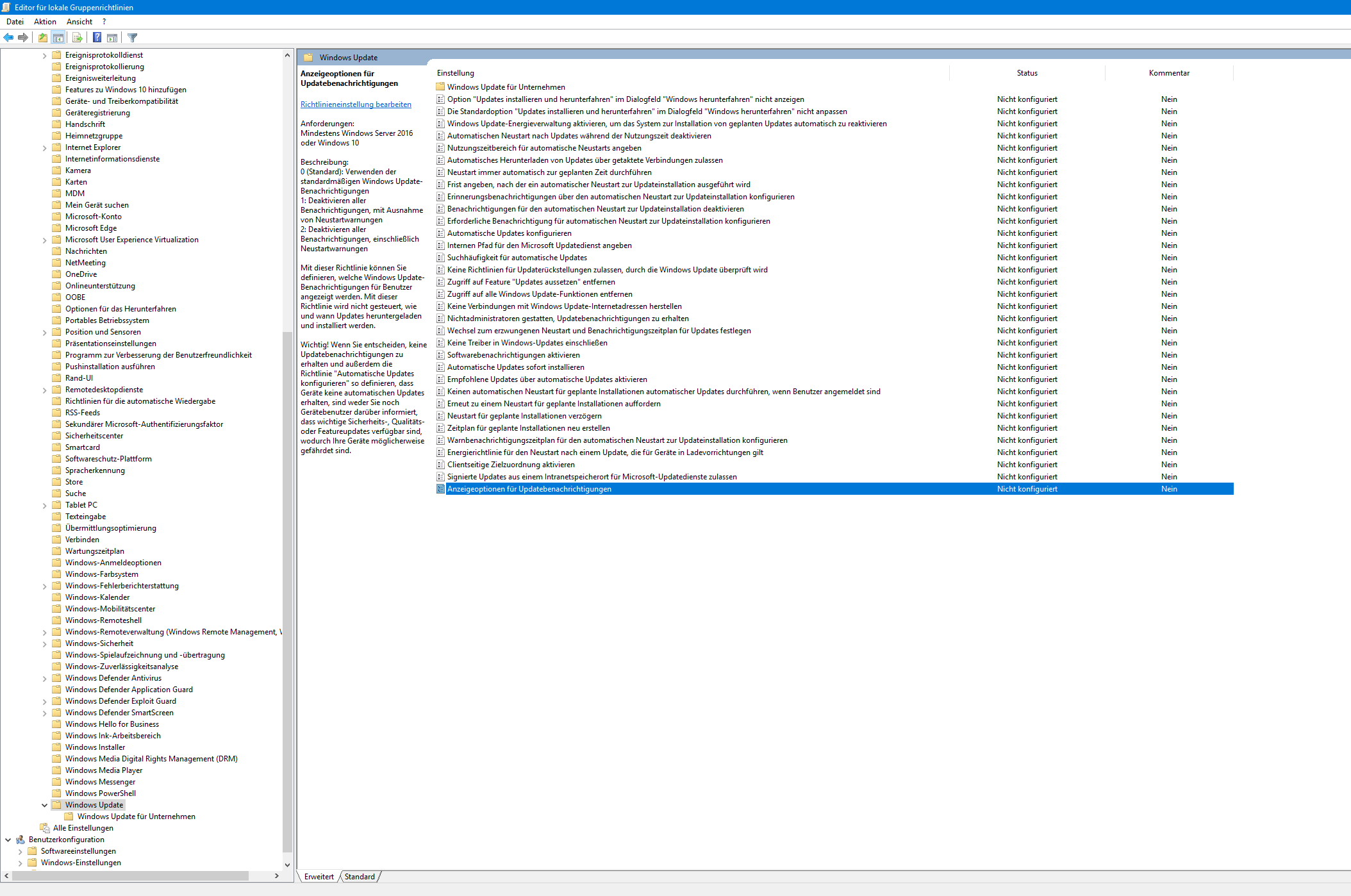Sort by the Status column header

(1027, 73)
